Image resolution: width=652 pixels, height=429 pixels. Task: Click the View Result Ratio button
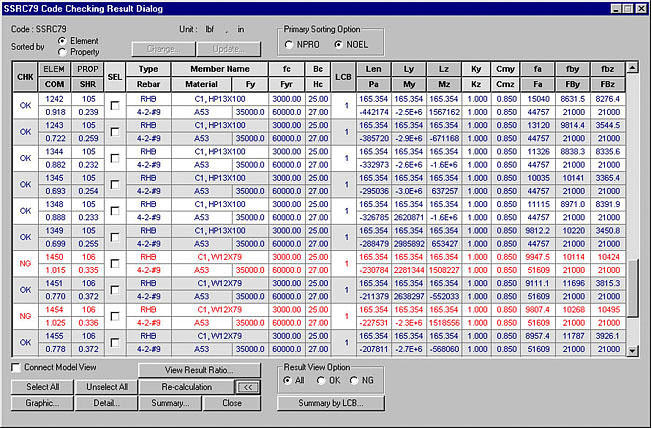(x=200, y=370)
